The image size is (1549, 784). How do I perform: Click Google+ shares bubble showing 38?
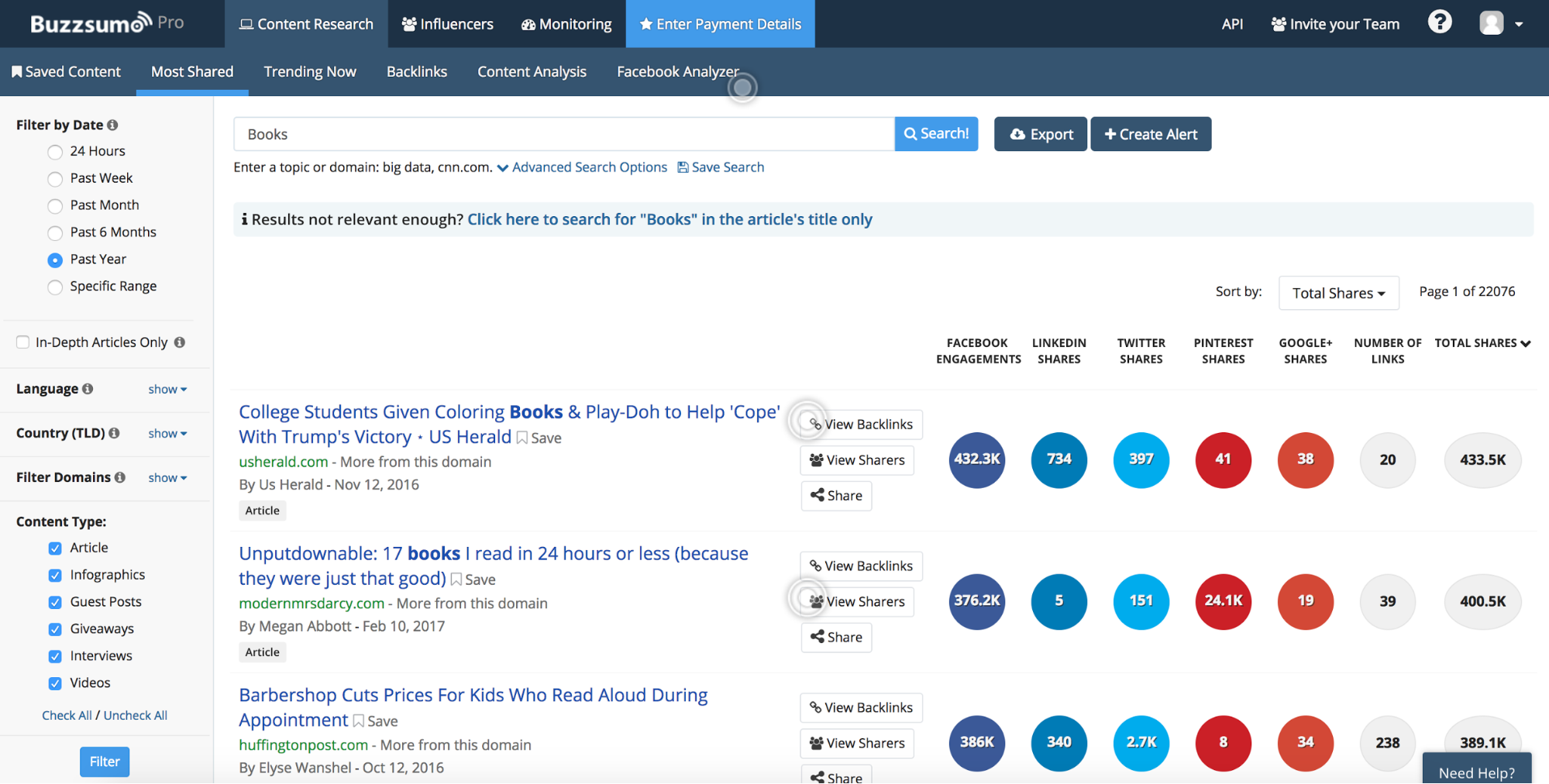click(x=1305, y=459)
